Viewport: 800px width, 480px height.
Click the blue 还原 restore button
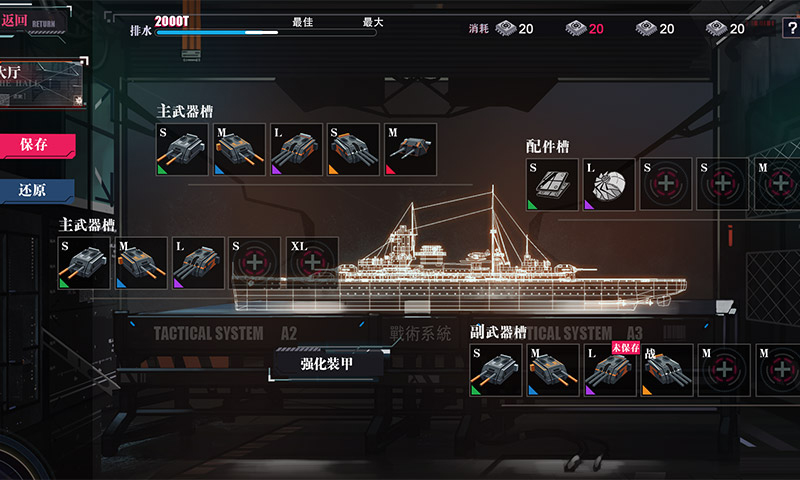coord(36,191)
